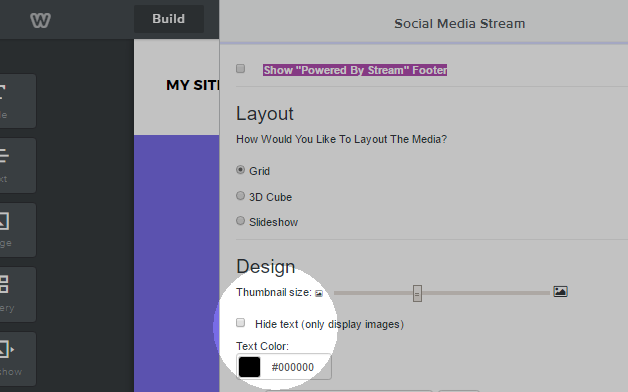
Task: Click the Weebly logo icon
Action: (40, 20)
